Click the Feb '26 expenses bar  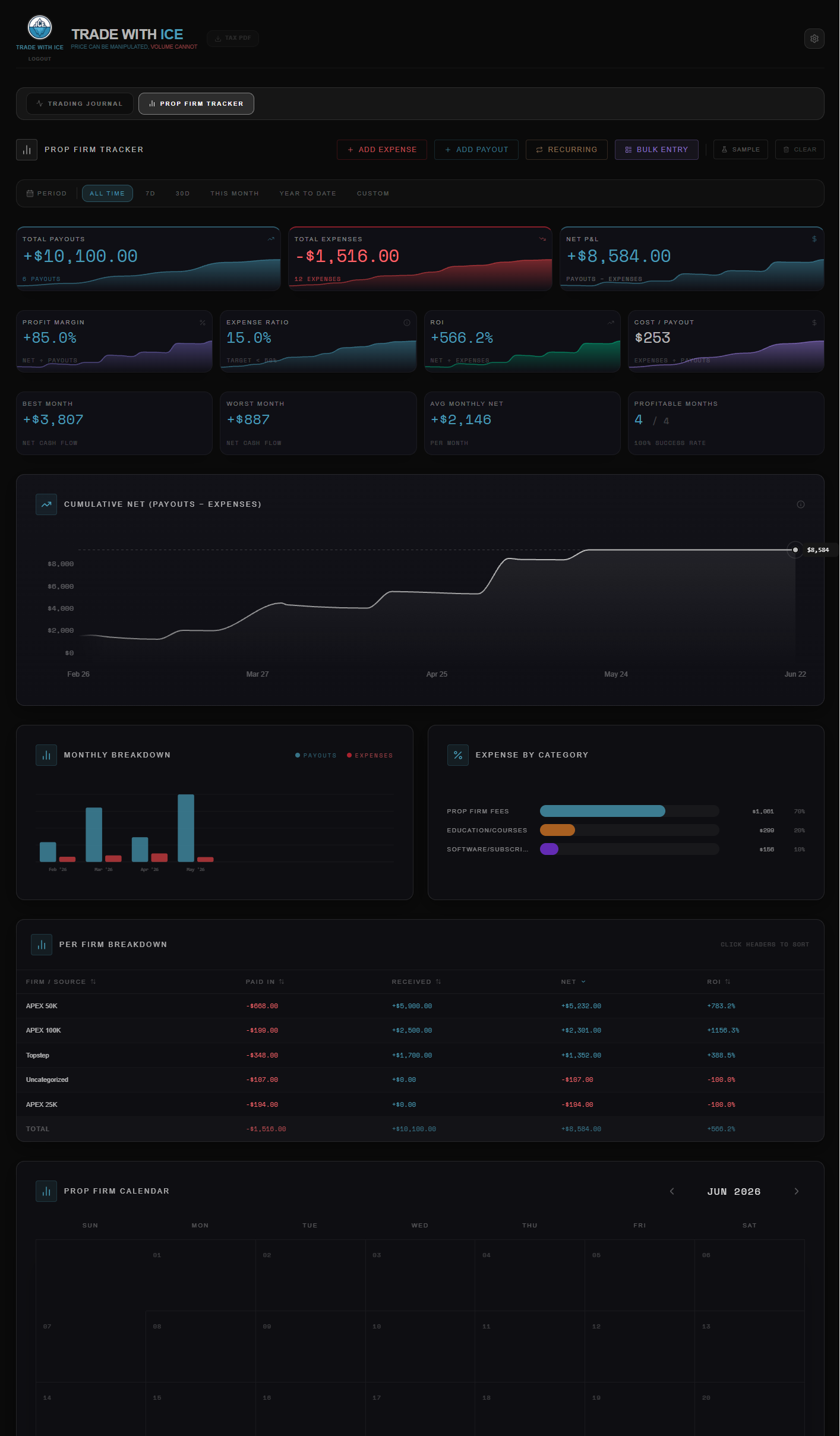pos(67,859)
